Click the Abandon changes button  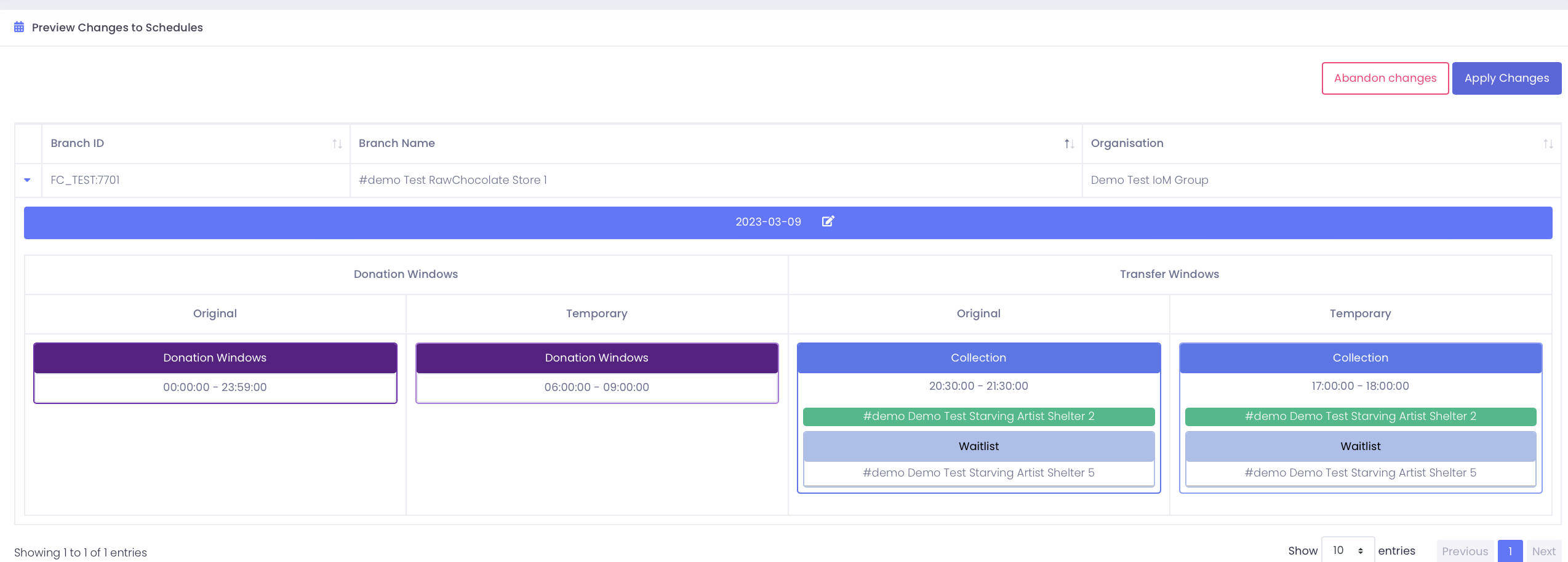[x=1385, y=78]
